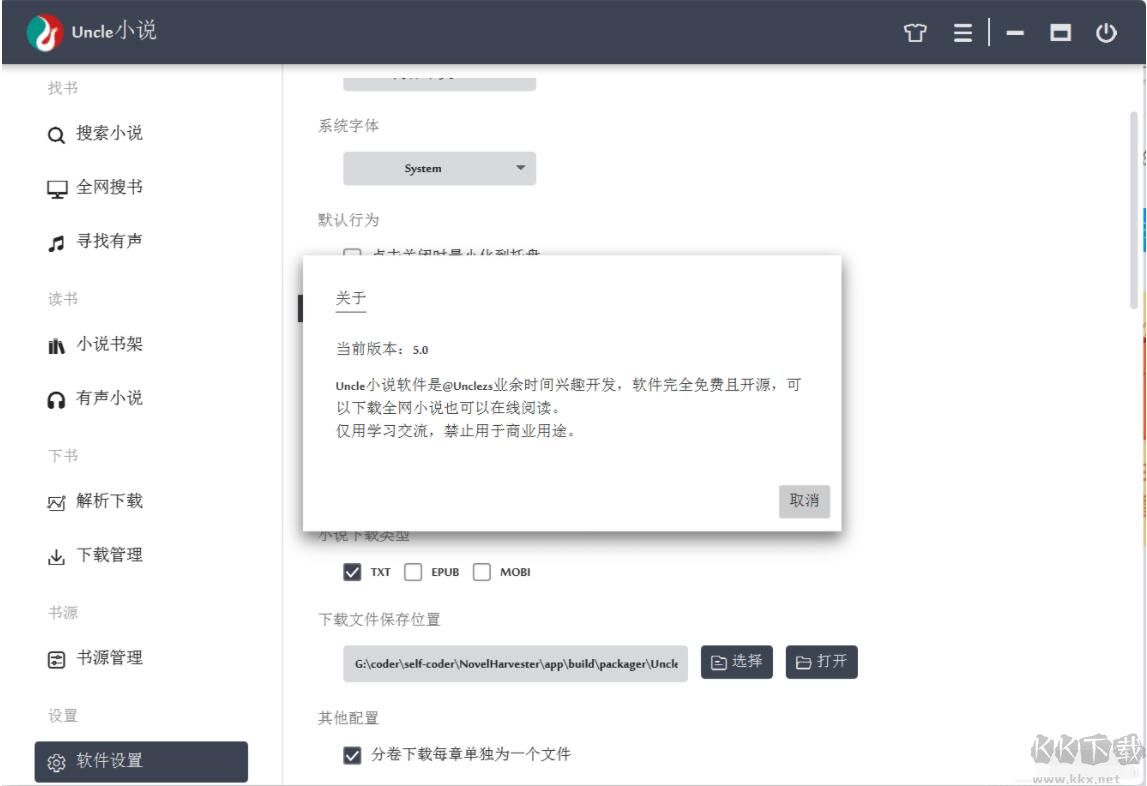Open the top-right hamburger menu
1147x786 pixels.
(961, 33)
